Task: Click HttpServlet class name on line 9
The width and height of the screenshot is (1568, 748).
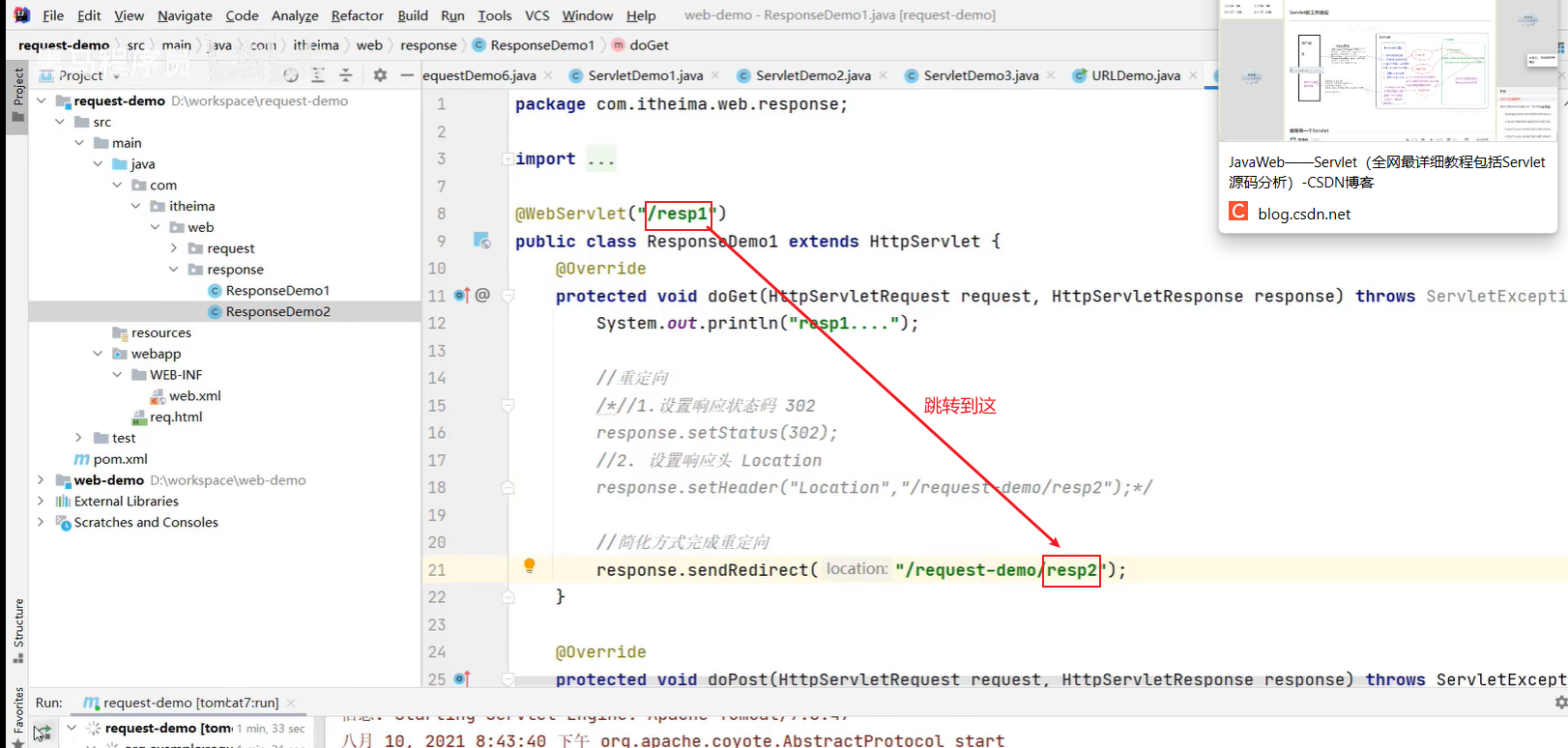Action: click(924, 242)
